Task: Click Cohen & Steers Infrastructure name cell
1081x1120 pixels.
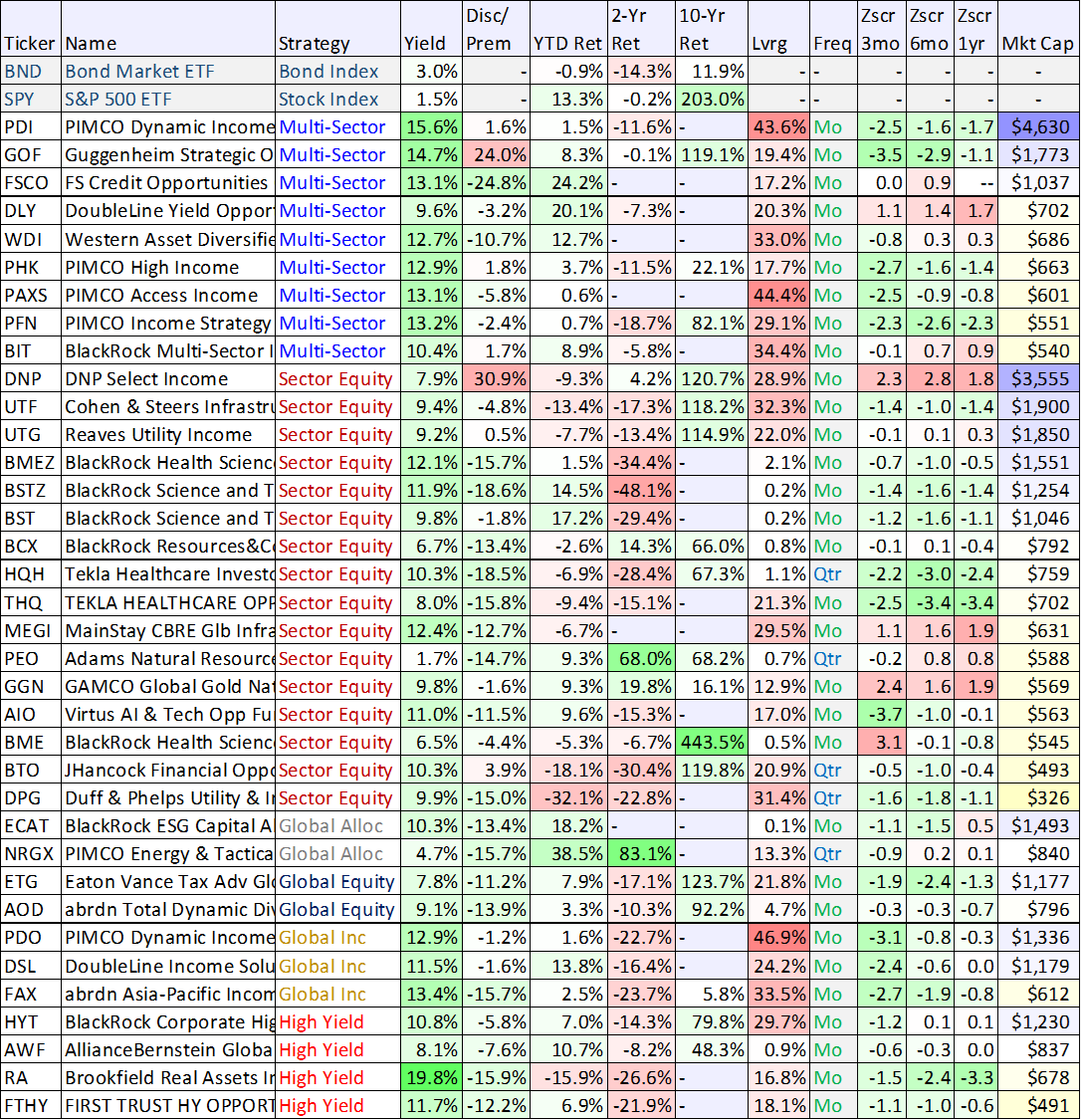Action: click(168, 406)
